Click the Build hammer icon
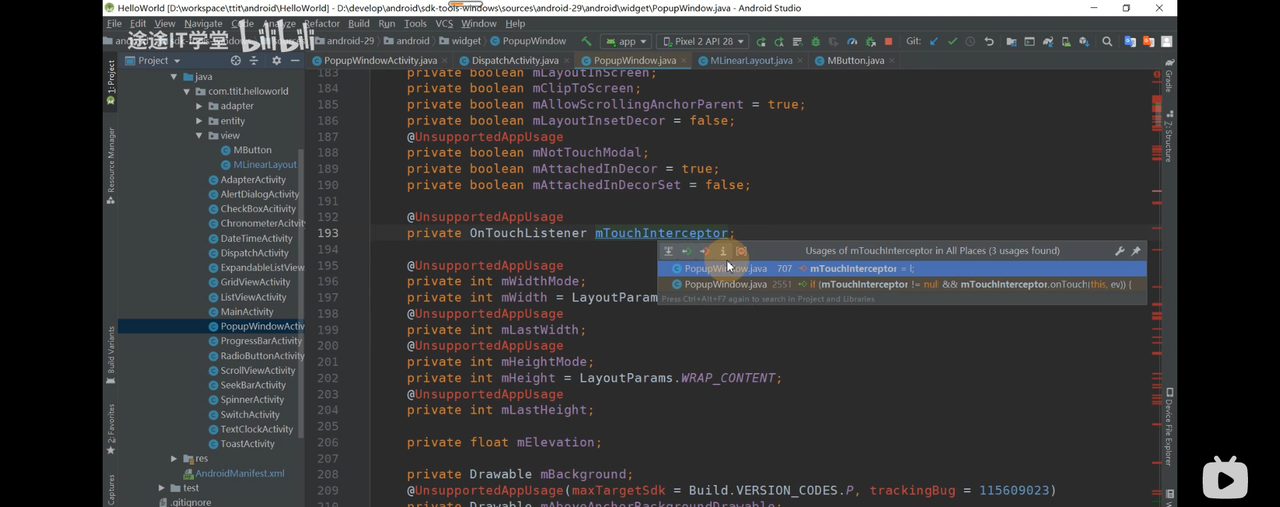This screenshot has height=507, width=1280. click(586, 42)
